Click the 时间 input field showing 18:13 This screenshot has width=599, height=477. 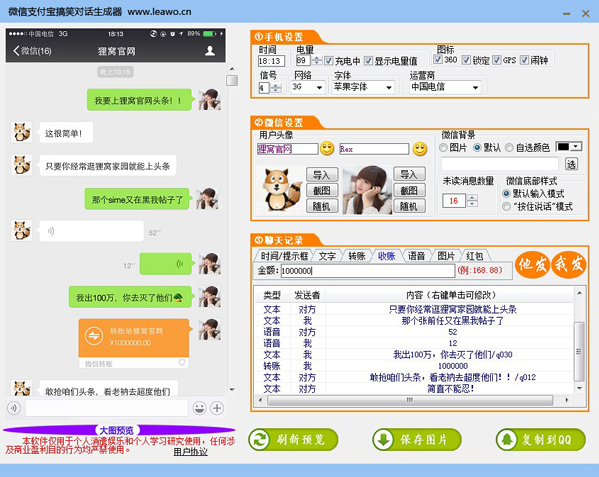[271, 61]
